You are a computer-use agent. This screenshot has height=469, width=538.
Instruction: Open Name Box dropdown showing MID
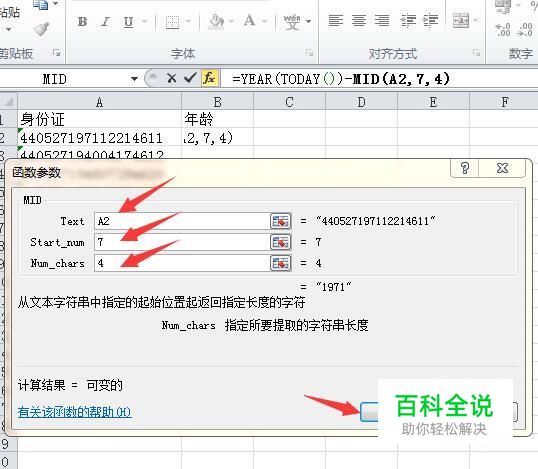pos(134,79)
